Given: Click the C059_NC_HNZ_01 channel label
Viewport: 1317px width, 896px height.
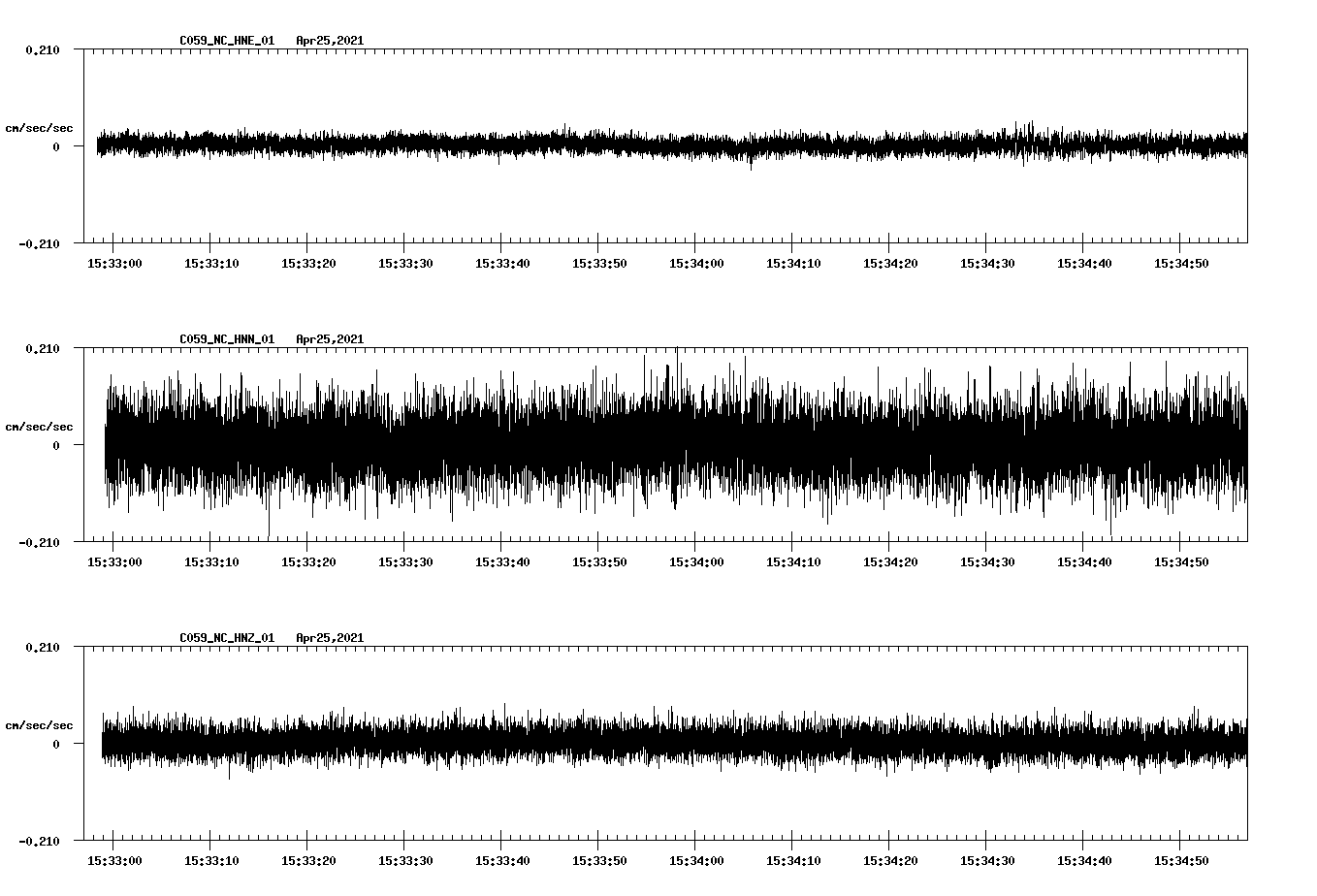Looking at the screenshot, I should (x=225, y=637).
